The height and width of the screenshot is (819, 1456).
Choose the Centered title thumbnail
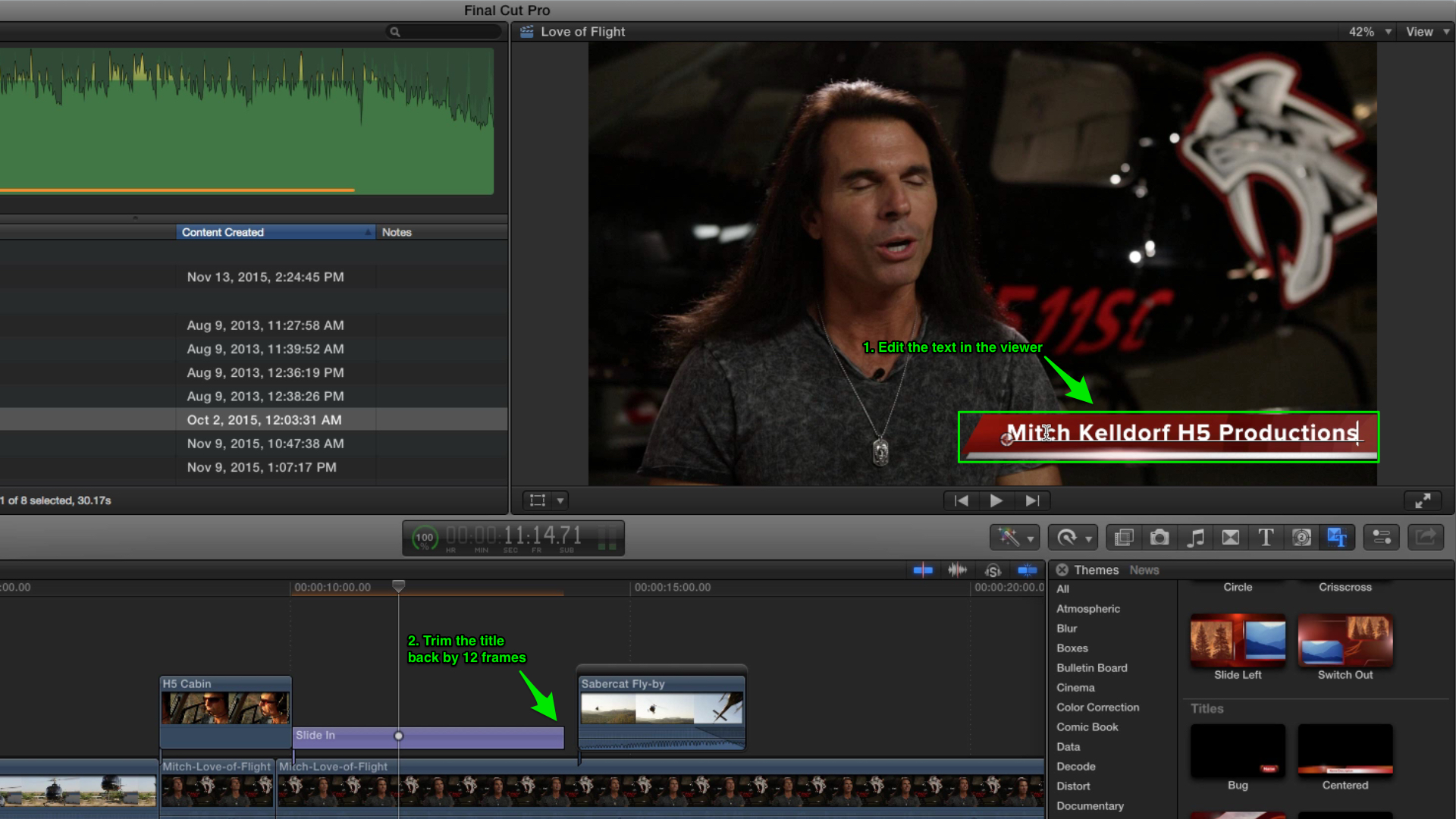tap(1345, 751)
